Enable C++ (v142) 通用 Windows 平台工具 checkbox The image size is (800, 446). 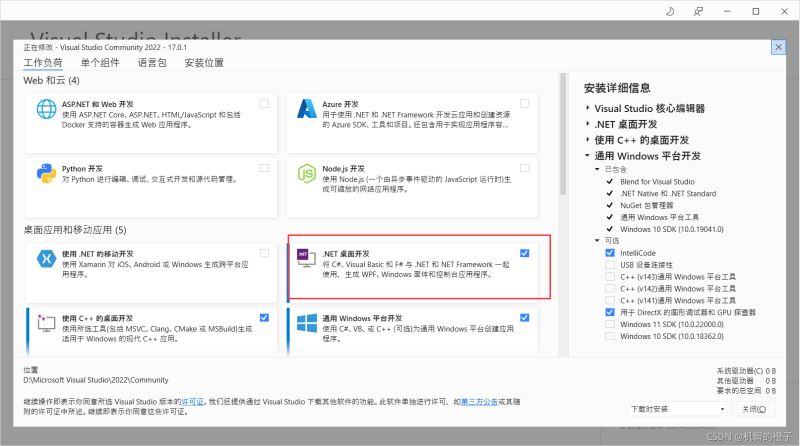pos(610,288)
